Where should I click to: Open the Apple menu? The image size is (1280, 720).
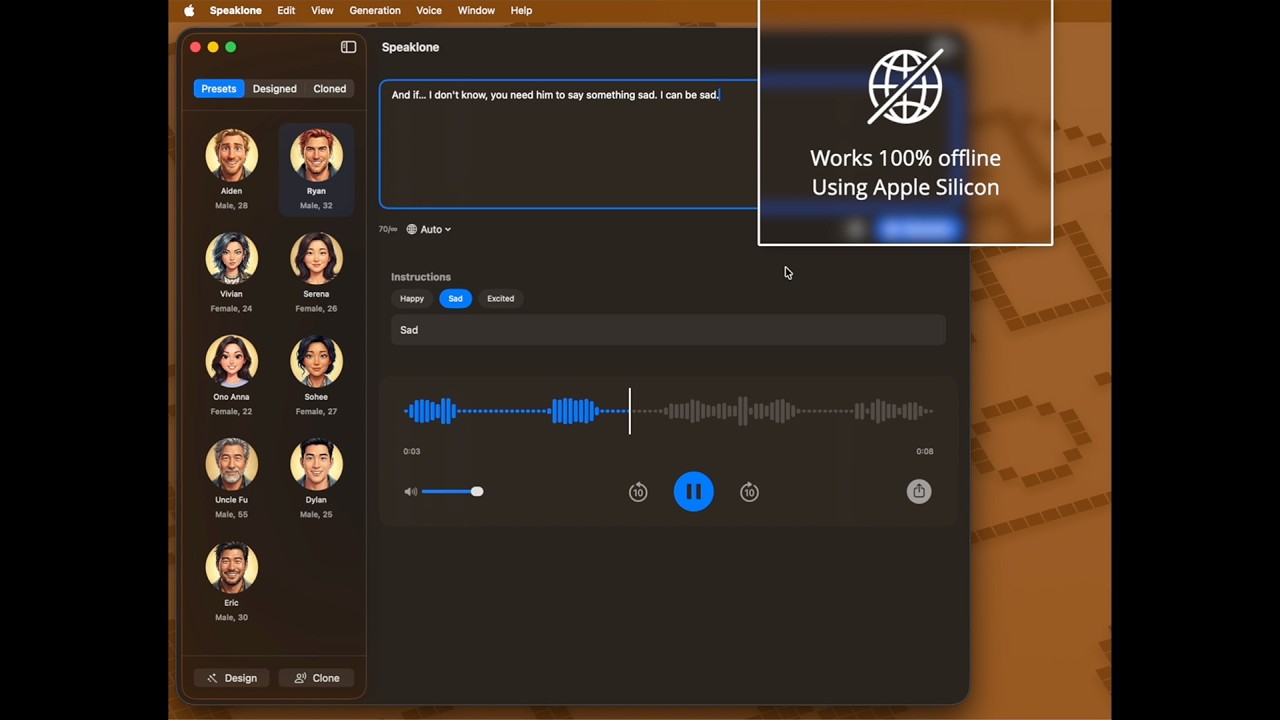(189, 10)
